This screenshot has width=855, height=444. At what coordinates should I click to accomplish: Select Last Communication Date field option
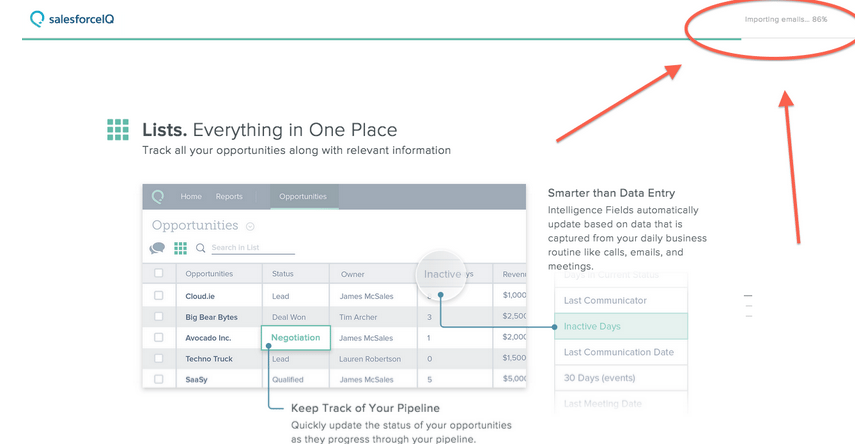pyautogui.click(x=621, y=352)
